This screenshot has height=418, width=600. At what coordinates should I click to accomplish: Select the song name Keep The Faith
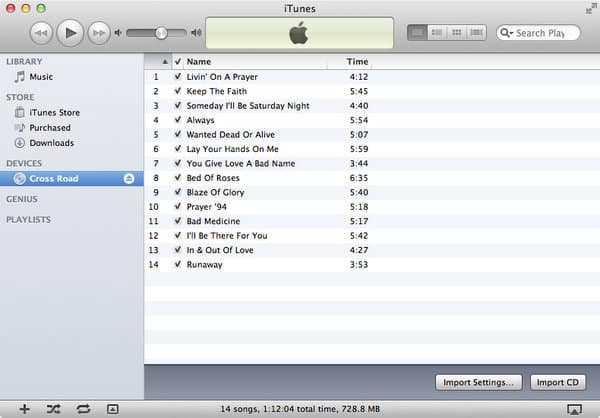point(217,91)
